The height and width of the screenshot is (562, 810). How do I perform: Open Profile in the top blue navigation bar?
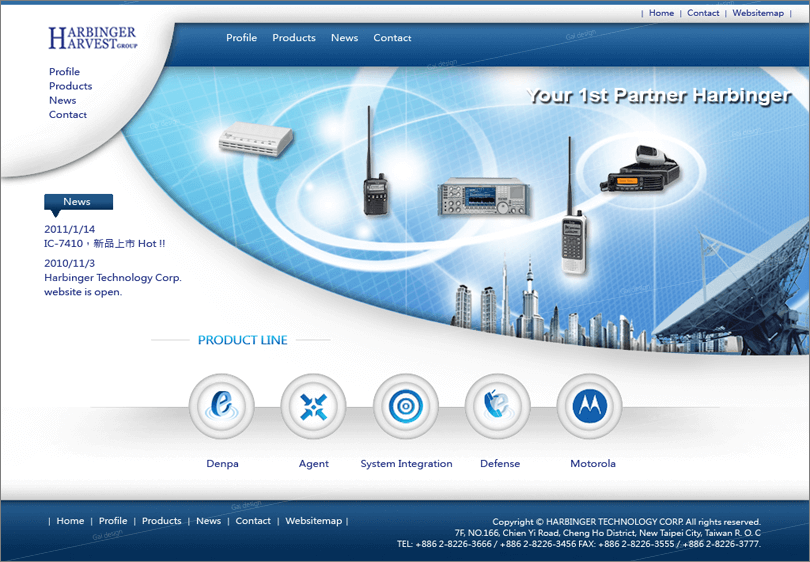click(241, 38)
